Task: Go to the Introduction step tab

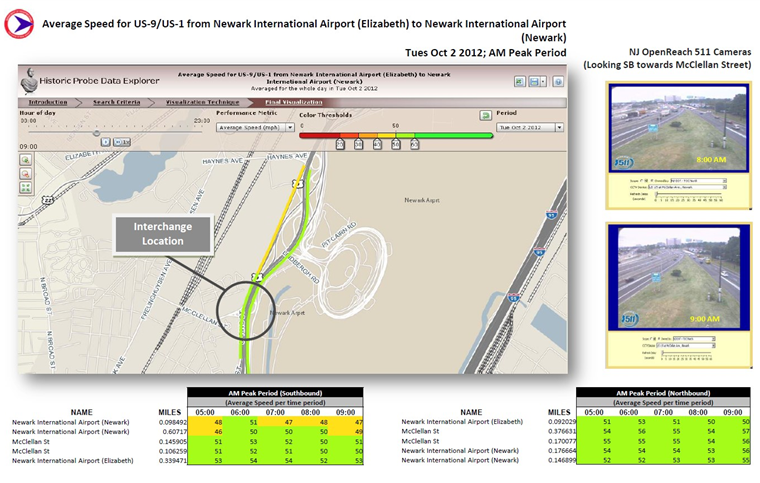Action: (49, 102)
